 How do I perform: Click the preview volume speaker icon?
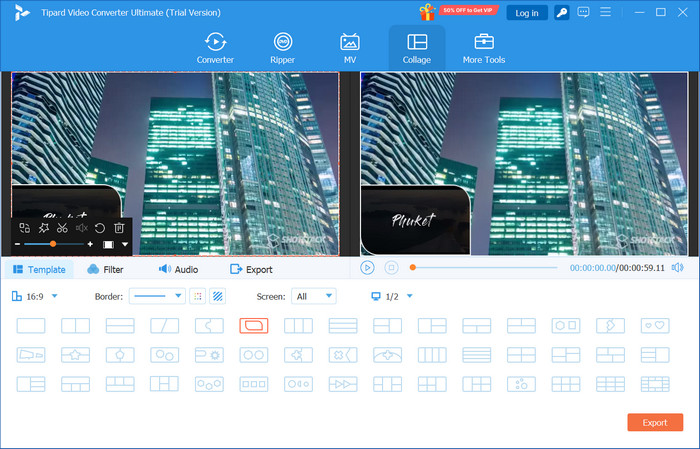point(678,268)
